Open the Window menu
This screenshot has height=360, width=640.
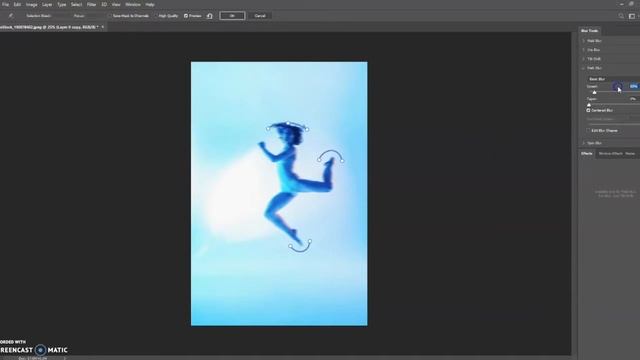(x=133, y=4)
